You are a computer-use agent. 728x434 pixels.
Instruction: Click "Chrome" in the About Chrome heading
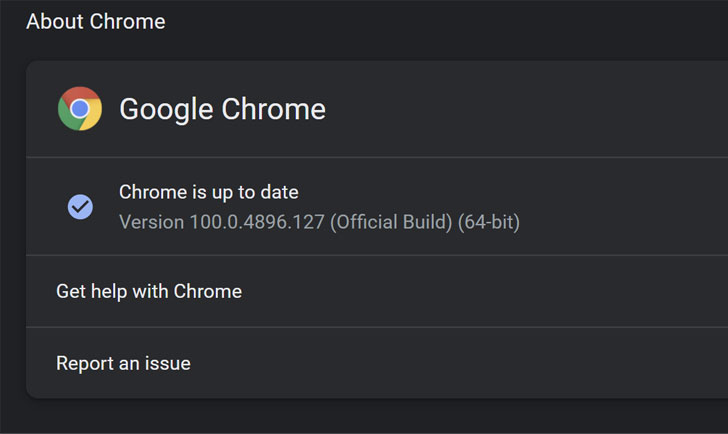tap(128, 21)
